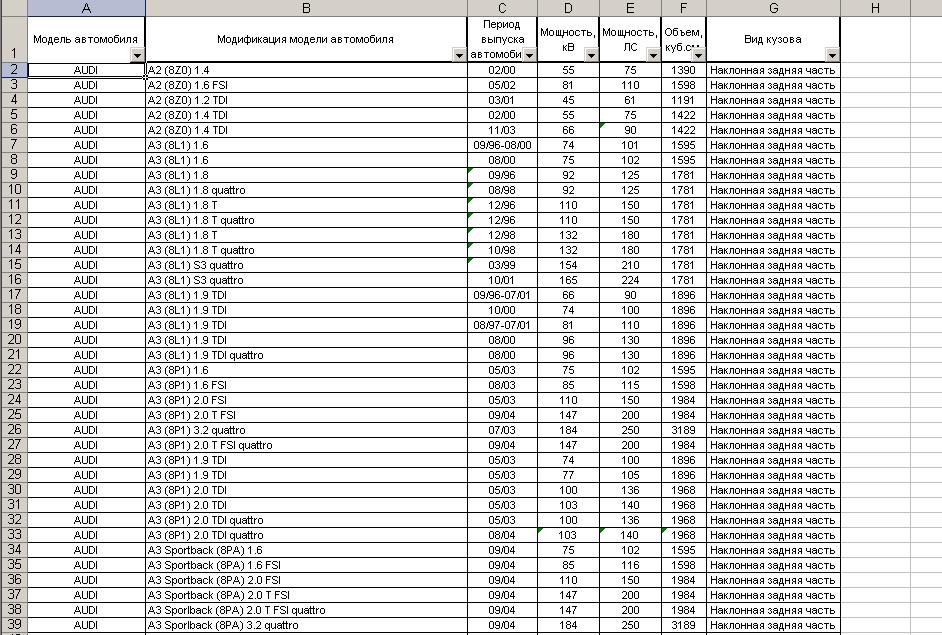
Task: Click 'Наклонная задняя часть' in row 30
Action: point(773,491)
